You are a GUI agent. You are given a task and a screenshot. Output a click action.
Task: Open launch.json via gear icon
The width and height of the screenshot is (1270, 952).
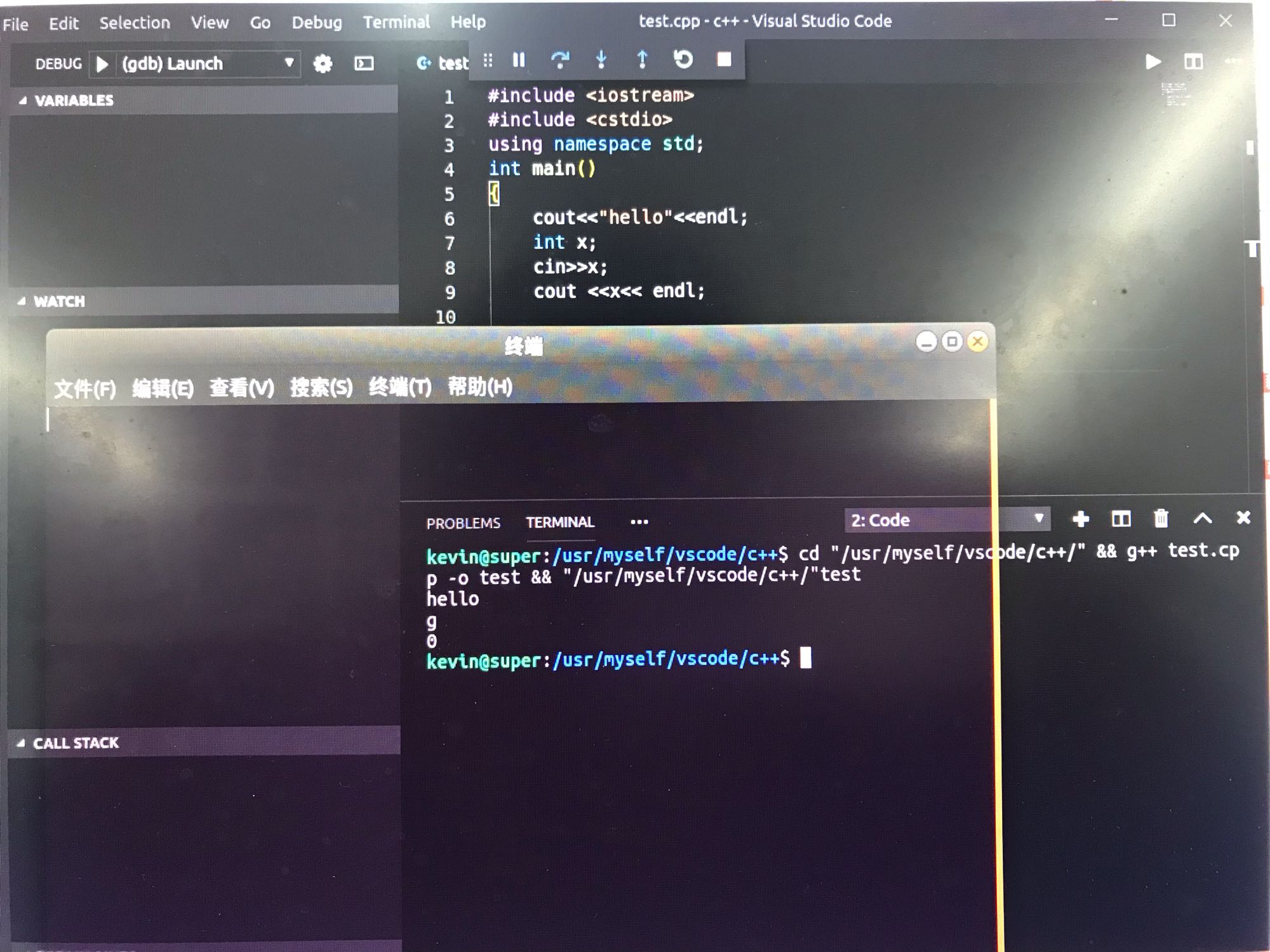[x=323, y=63]
